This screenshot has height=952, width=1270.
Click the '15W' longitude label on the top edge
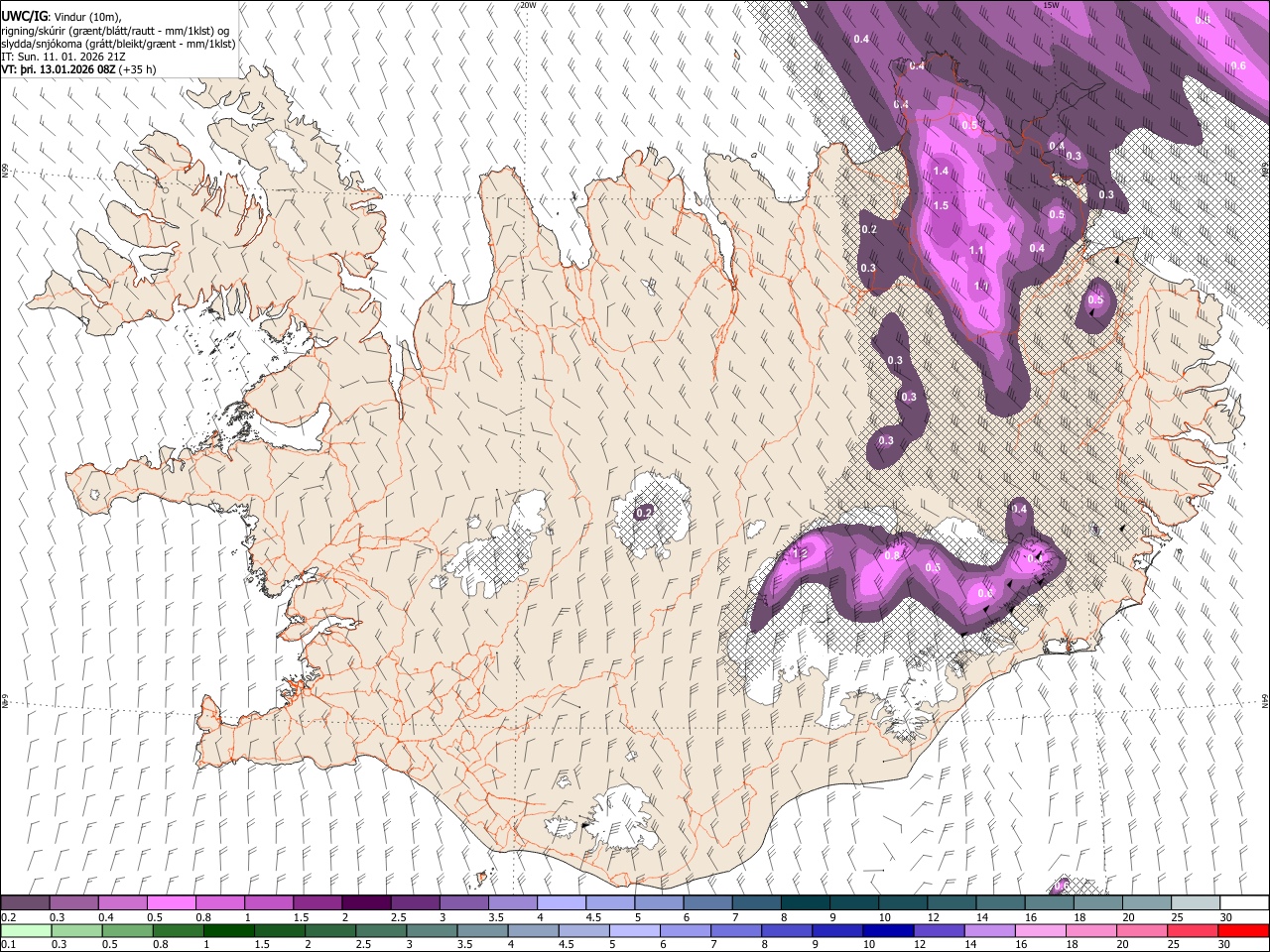tap(1051, 5)
